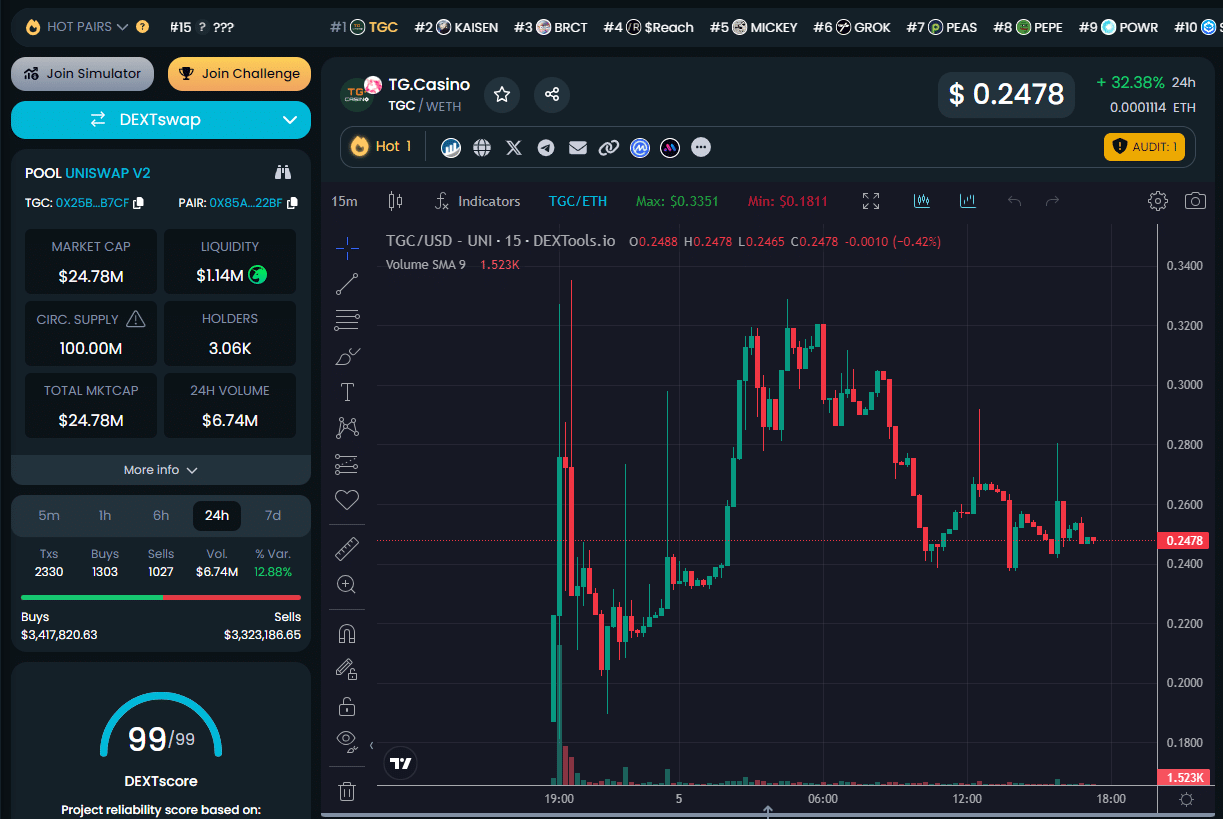
Task: Toggle the blue candlestick trades chart icon
Action: click(922, 201)
